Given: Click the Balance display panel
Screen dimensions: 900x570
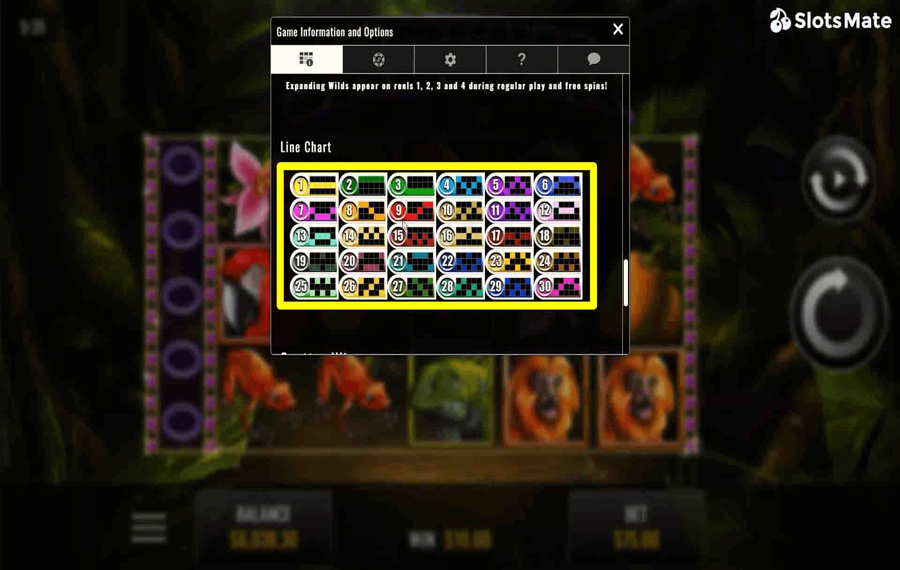Looking at the screenshot, I should coord(263,528).
